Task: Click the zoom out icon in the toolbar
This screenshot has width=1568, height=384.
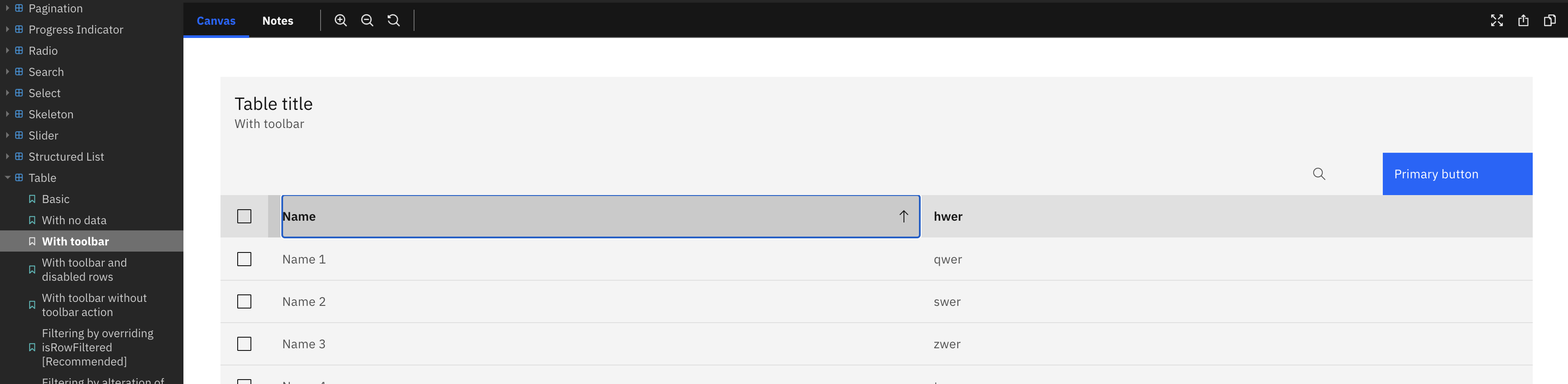Action: 367,20
